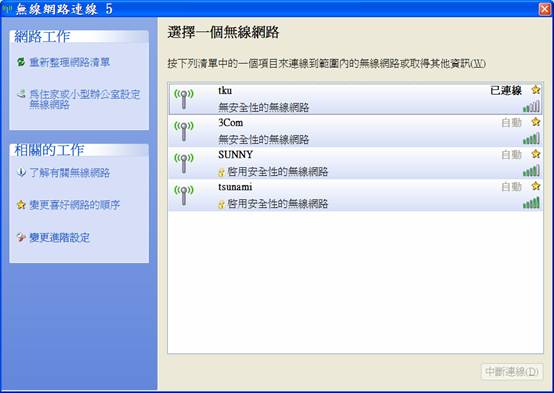Click 已連線 status on tku row

coord(506,90)
